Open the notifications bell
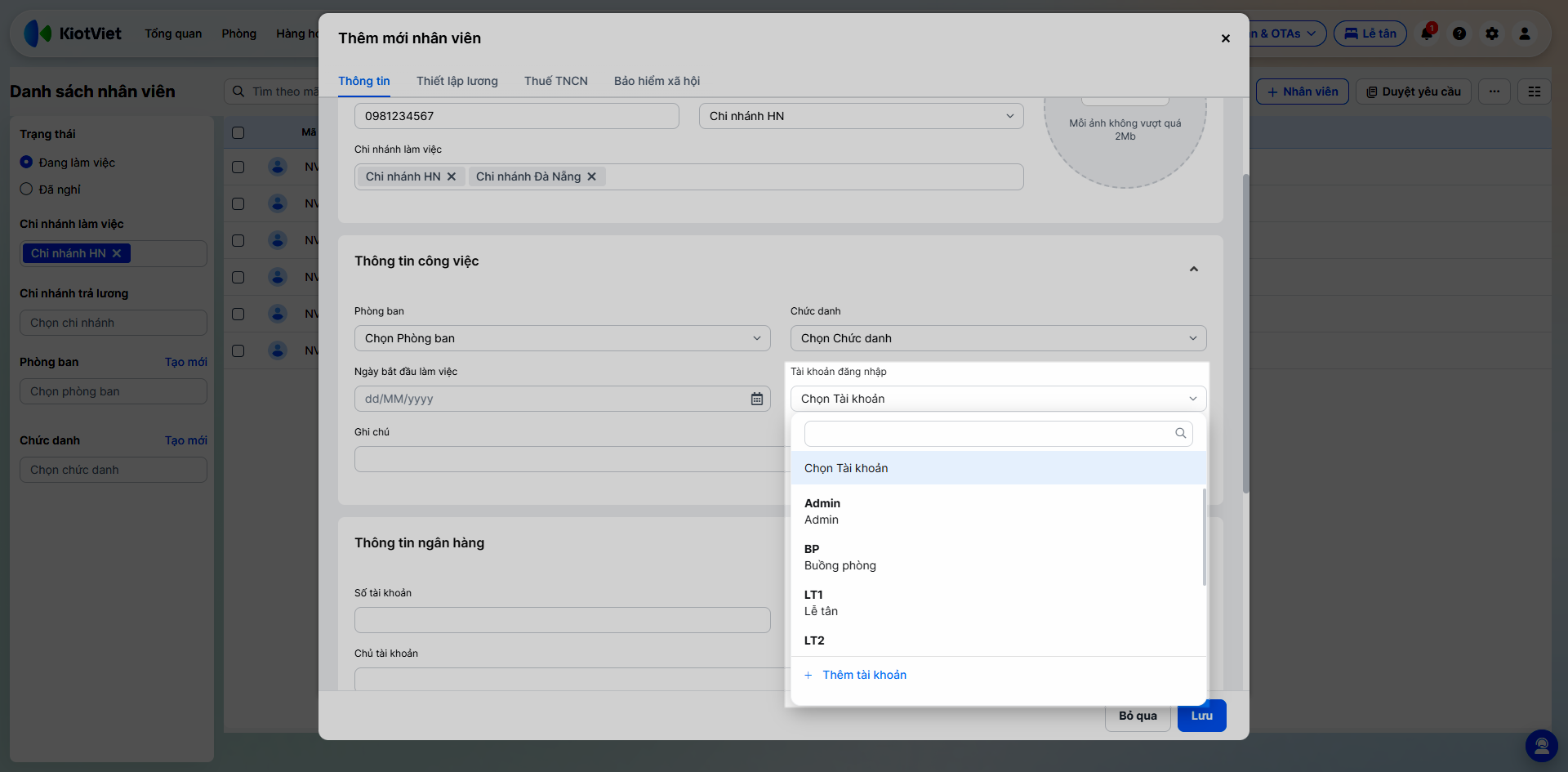This screenshot has height=772, width=1568. click(1427, 33)
